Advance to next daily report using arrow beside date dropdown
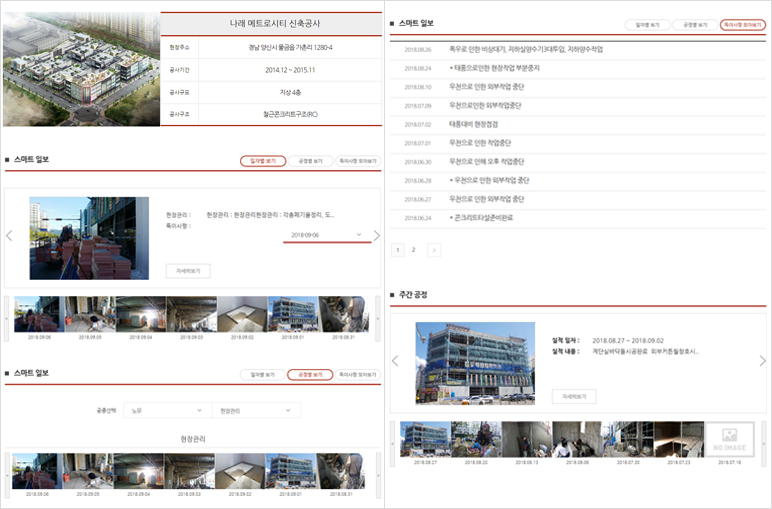772x509 pixels. 377,236
